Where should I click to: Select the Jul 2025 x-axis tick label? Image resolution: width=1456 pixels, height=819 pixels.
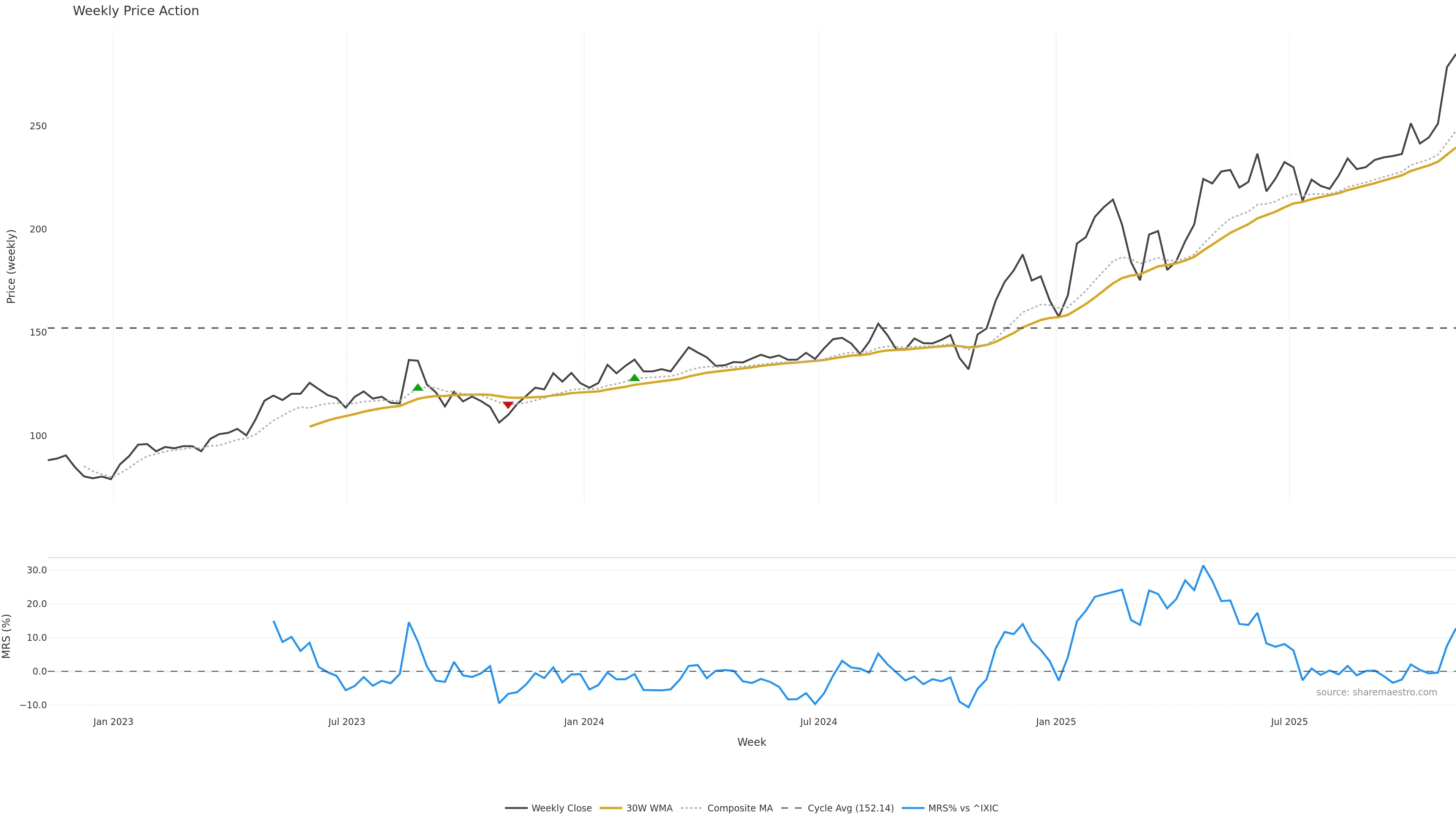[1289, 722]
